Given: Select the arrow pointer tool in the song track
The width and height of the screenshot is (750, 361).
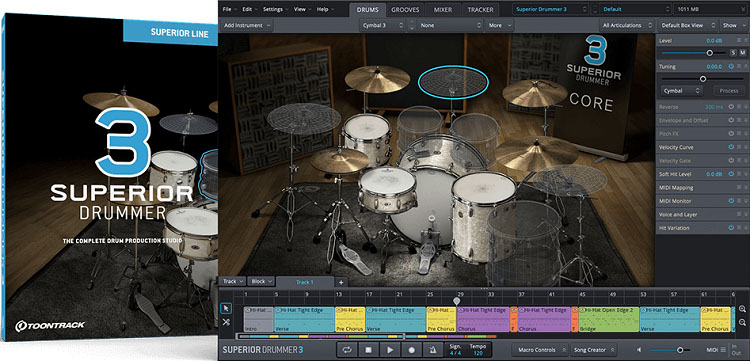Looking at the screenshot, I should pyautogui.click(x=226, y=308).
